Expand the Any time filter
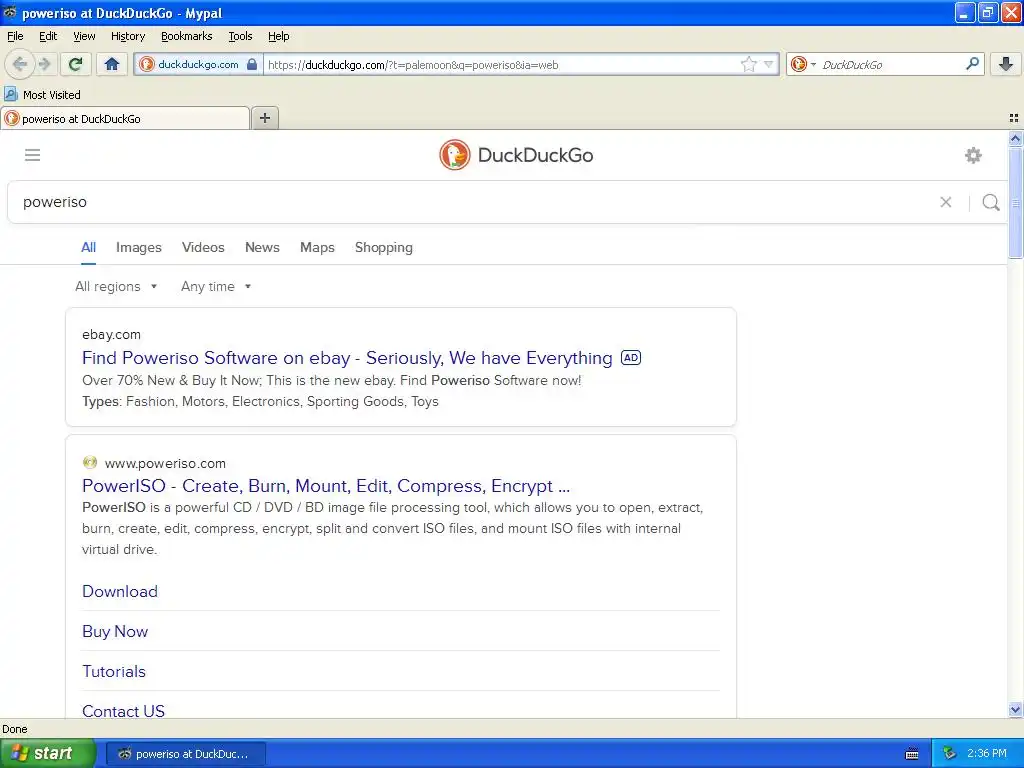The width and height of the screenshot is (1024, 768). click(216, 286)
